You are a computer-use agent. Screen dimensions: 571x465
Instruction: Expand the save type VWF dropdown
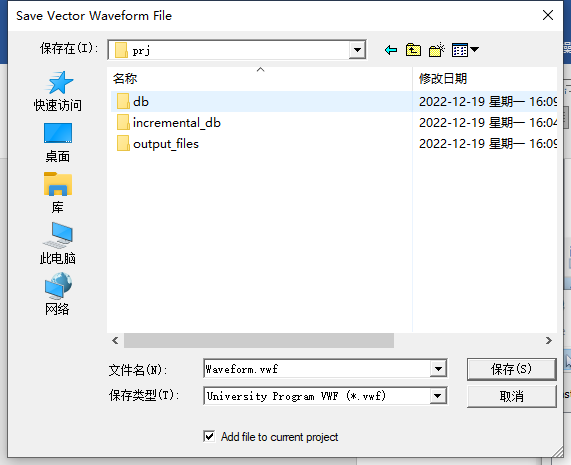tap(438, 396)
